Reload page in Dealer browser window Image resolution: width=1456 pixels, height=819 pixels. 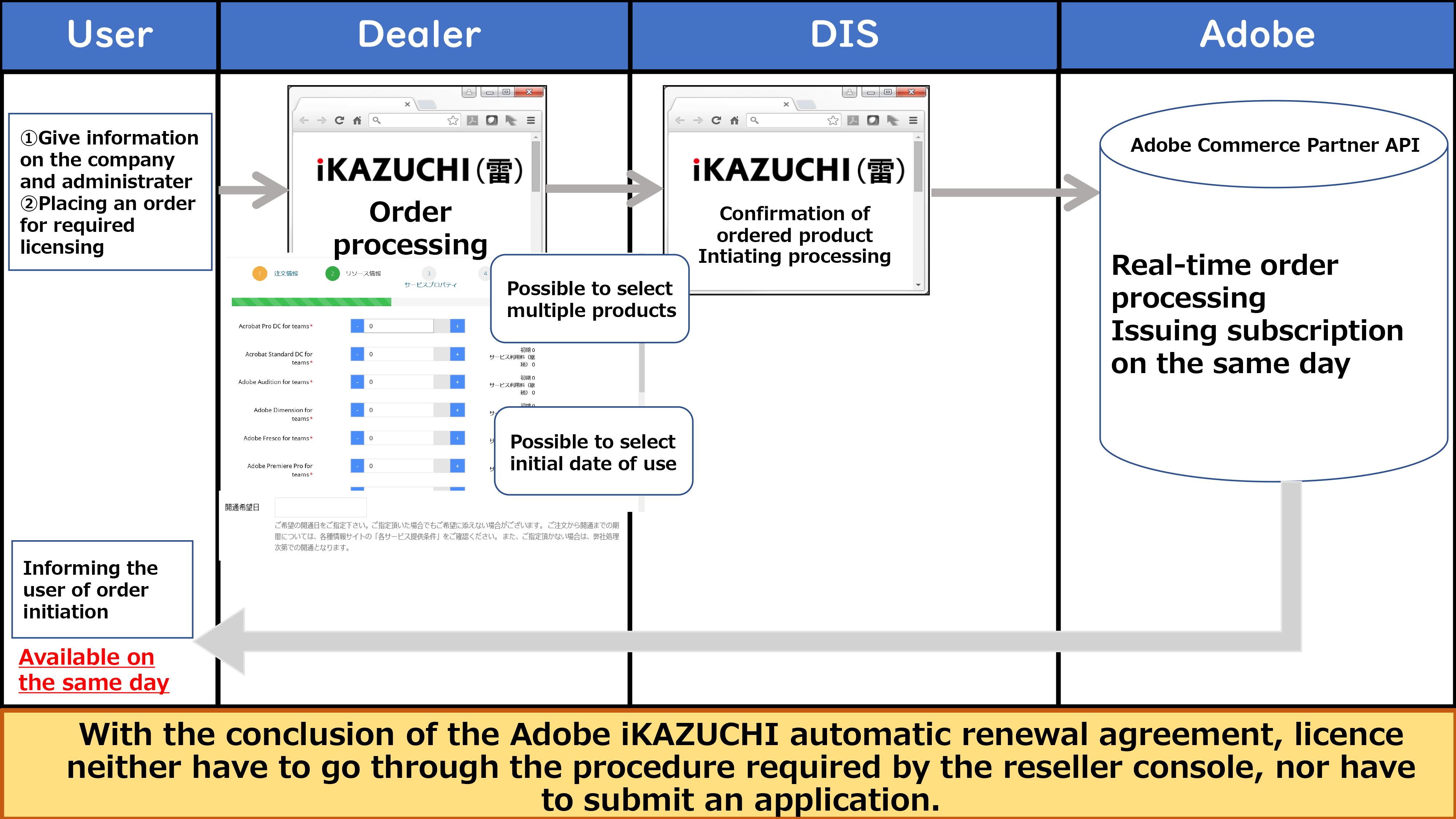[339, 120]
